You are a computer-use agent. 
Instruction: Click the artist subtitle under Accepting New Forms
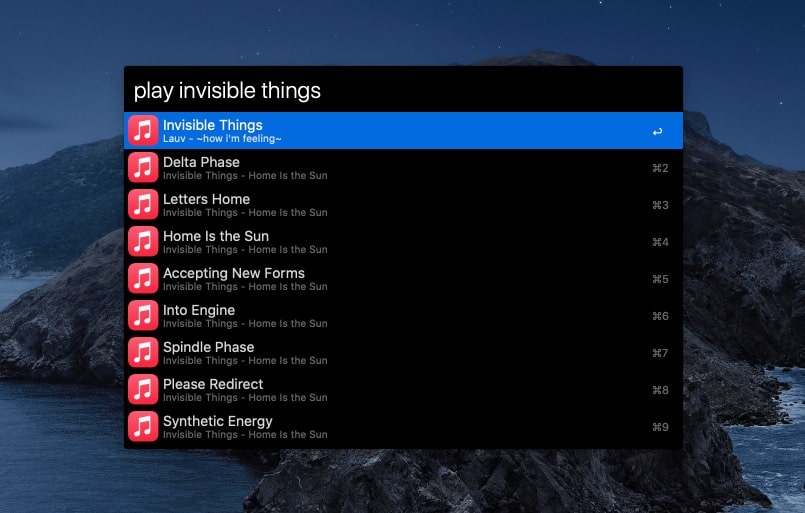click(x=245, y=287)
